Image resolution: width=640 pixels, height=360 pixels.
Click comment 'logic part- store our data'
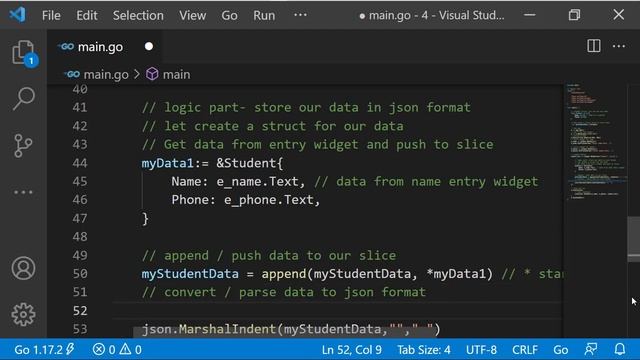(x=306, y=107)
